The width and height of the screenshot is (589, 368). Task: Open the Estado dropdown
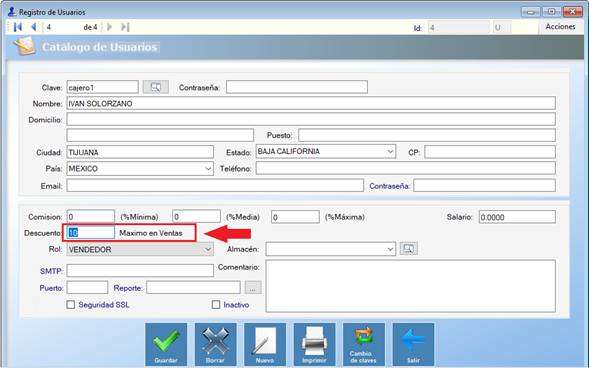[390, 152]
